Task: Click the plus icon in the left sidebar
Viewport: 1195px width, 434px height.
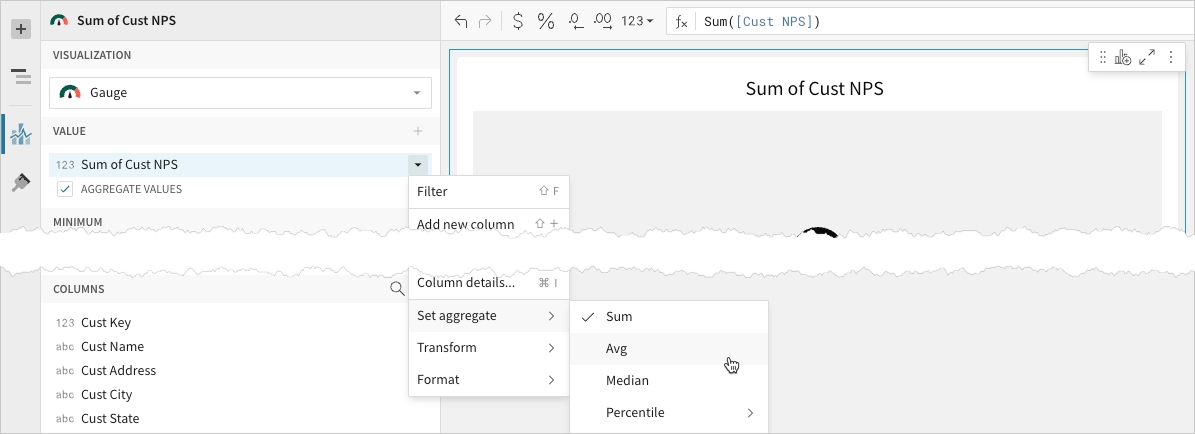Action: tap(20, 29)
